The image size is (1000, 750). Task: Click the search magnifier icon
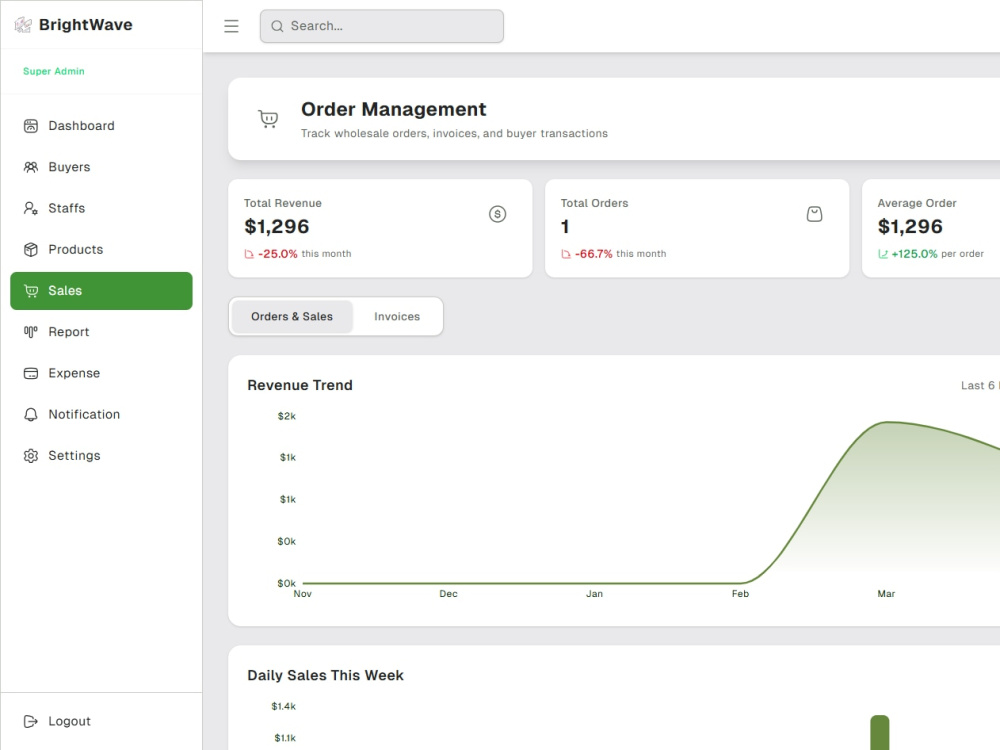(277, 26)
